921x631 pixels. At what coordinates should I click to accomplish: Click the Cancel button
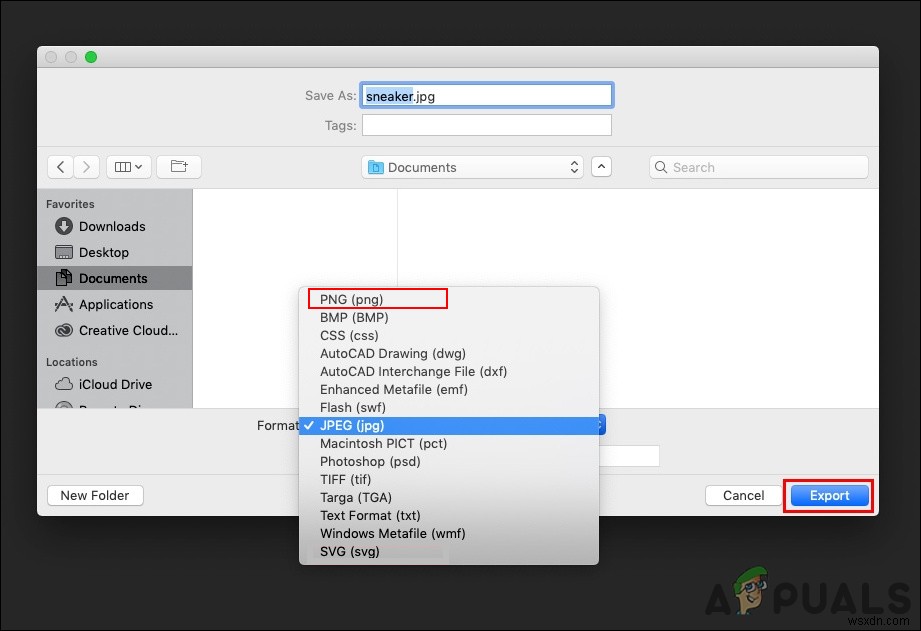click(x=743, y=495)
